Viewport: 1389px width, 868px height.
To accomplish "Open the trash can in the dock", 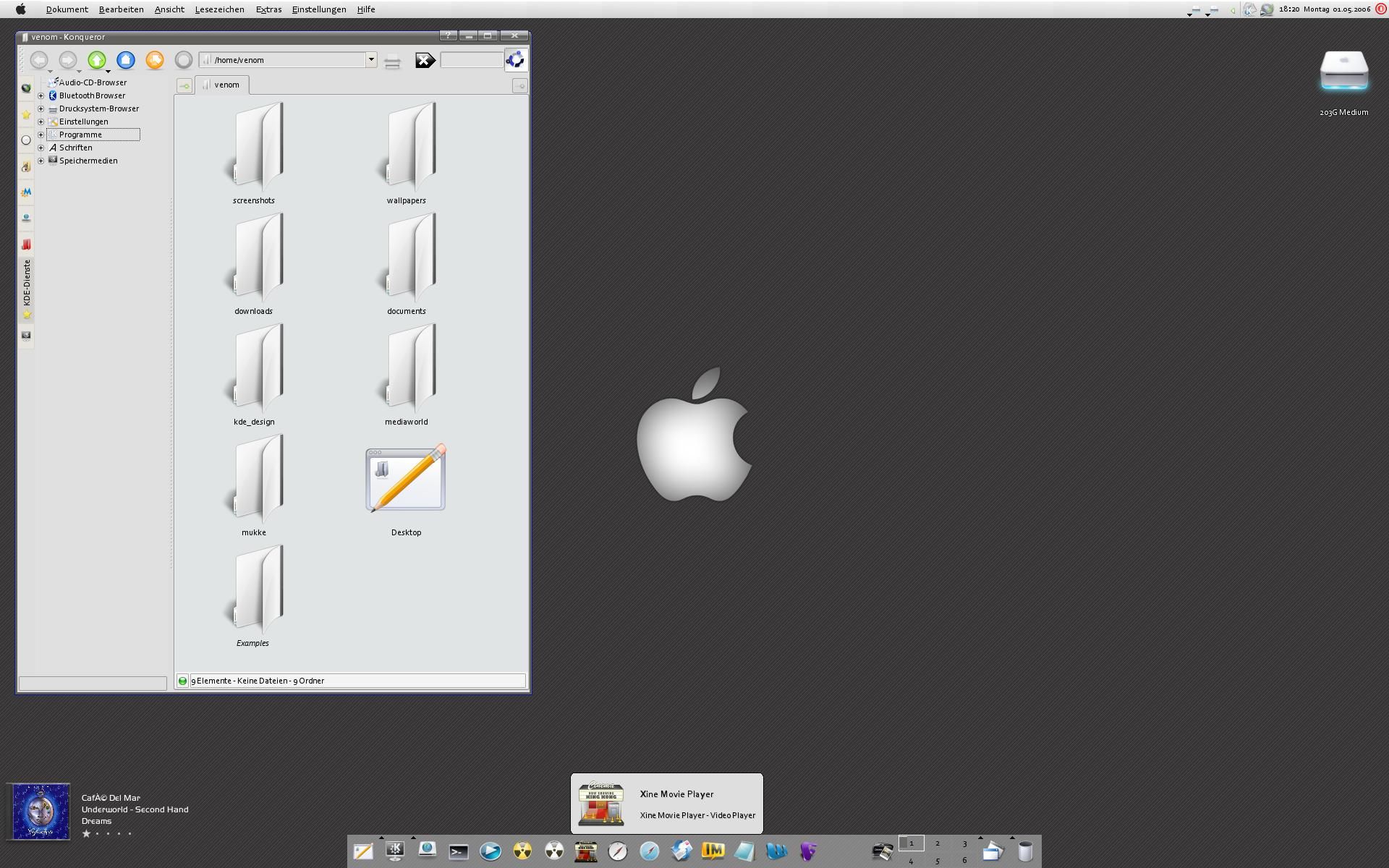I will (x=1025, y=851).
